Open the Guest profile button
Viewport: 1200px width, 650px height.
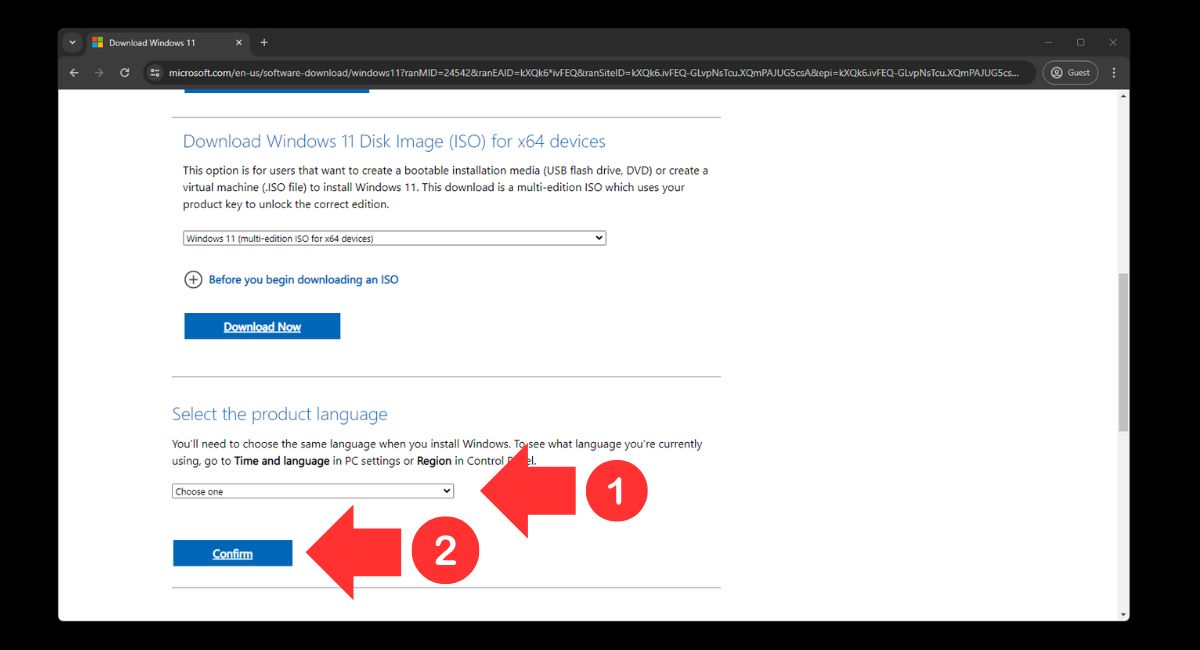click(1070, 73)
